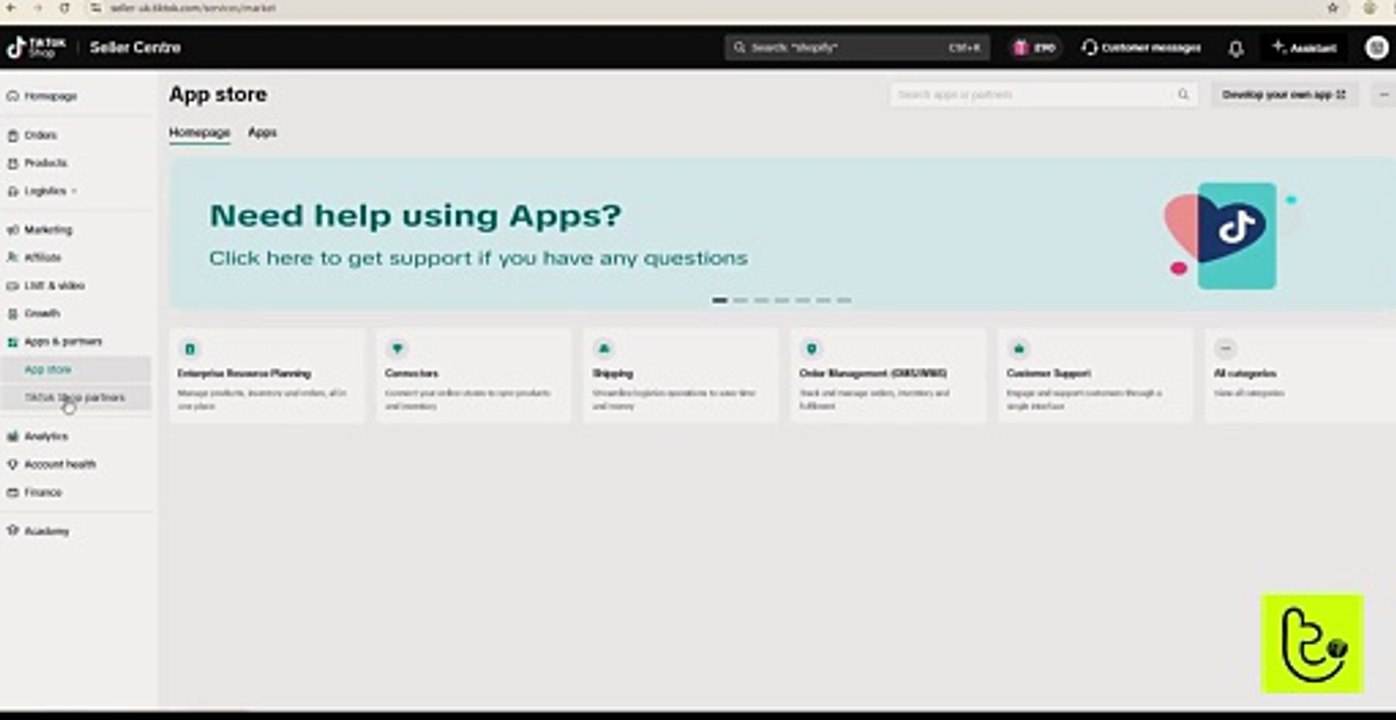1396x720 pixels.
Task: Select the second banner carousel dot
Action: point(740,300)
